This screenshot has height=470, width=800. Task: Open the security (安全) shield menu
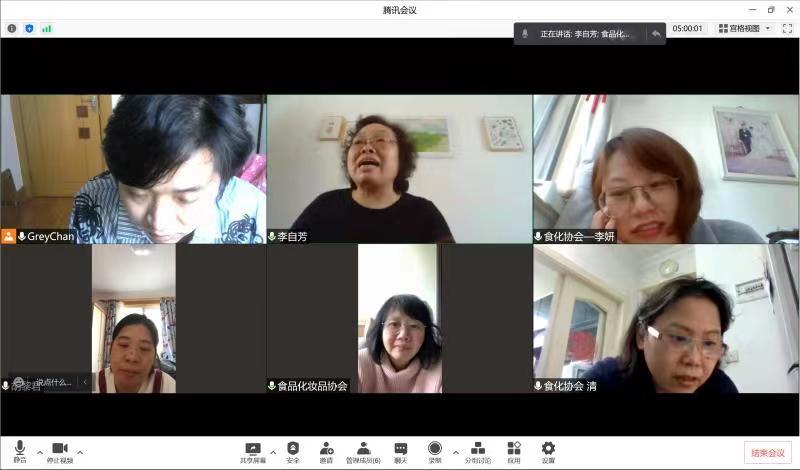[x=293, y=451]
